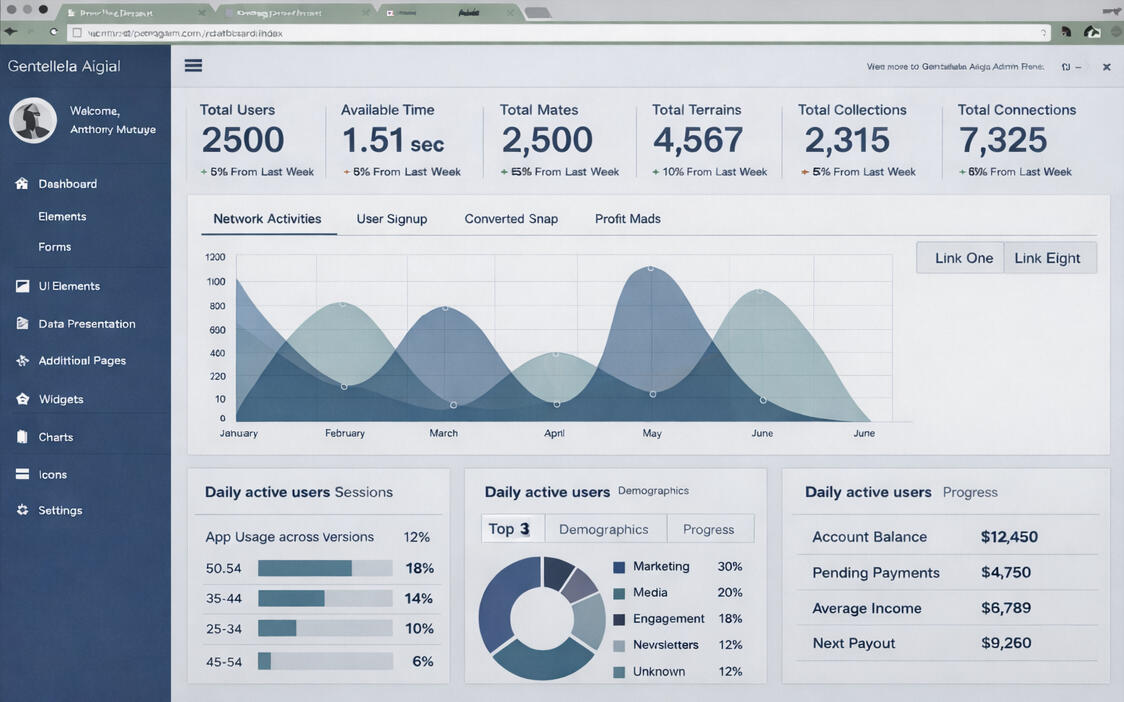
Task: Click the Charts sidebar icon
Action: point(22,437)
